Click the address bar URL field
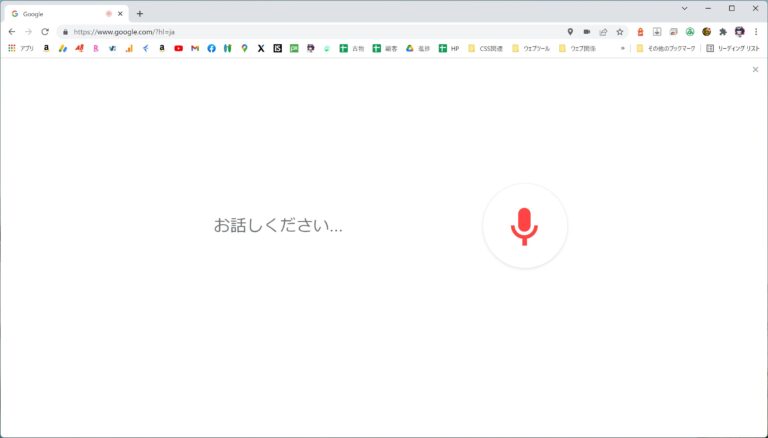This screenshot has height=438, width=768. click(300, 31)
